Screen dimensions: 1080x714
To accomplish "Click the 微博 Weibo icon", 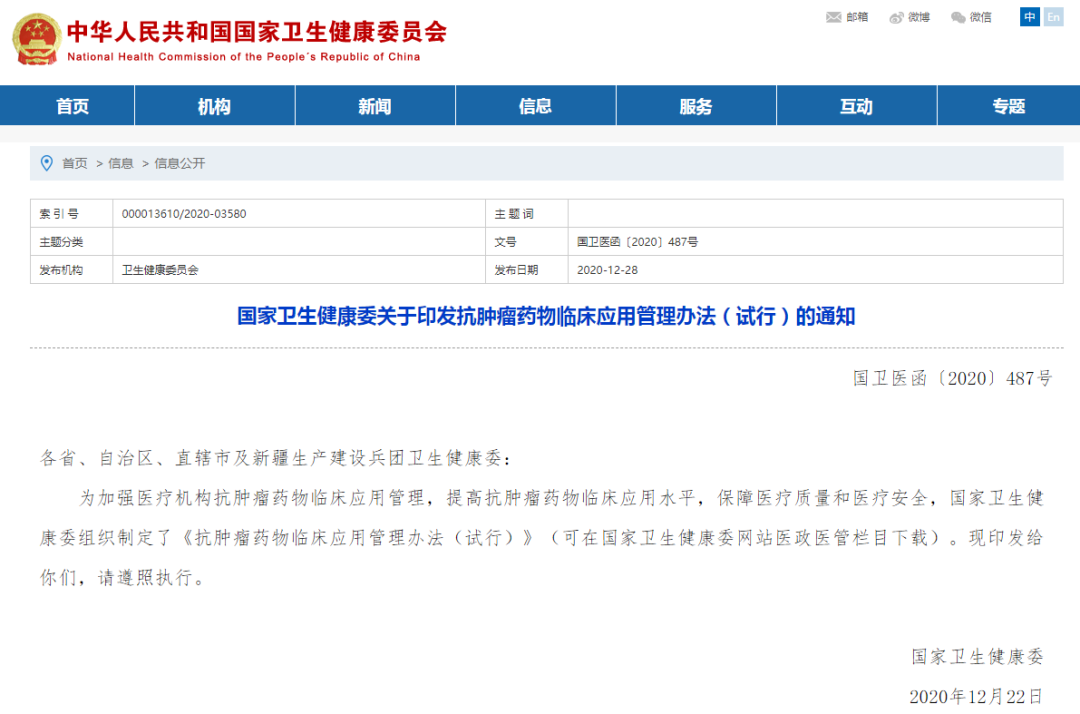I will 897,17.
